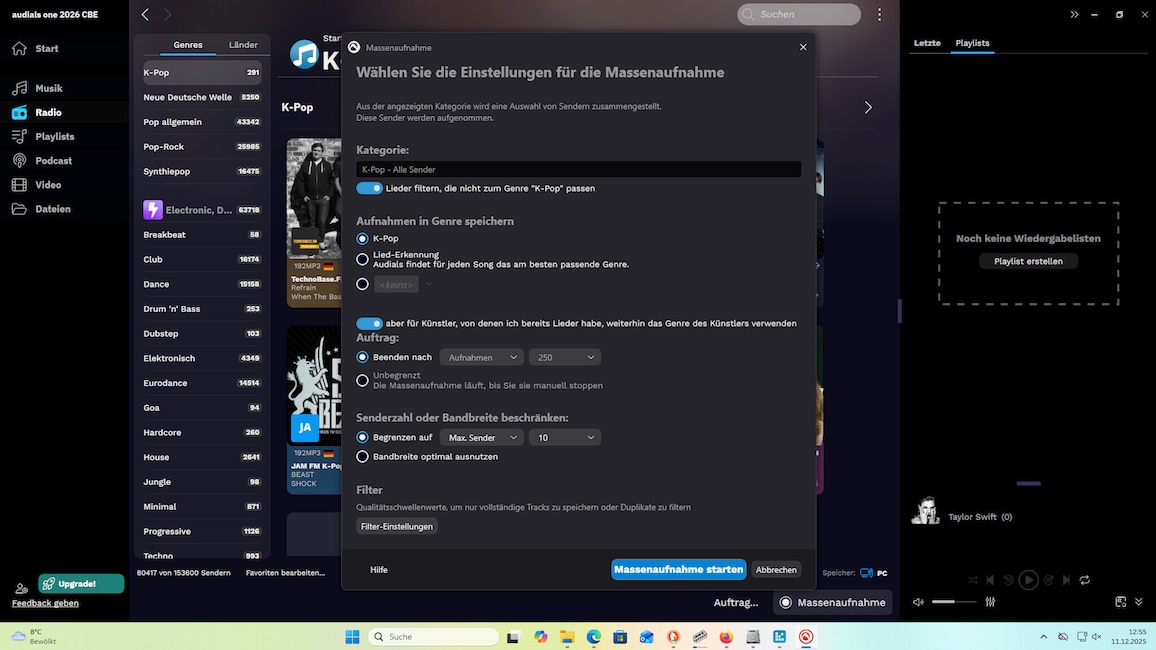Click the user account icon above Feedback
The width and height of the screenshot is (1156, 650).
click(x=21, y=588)
